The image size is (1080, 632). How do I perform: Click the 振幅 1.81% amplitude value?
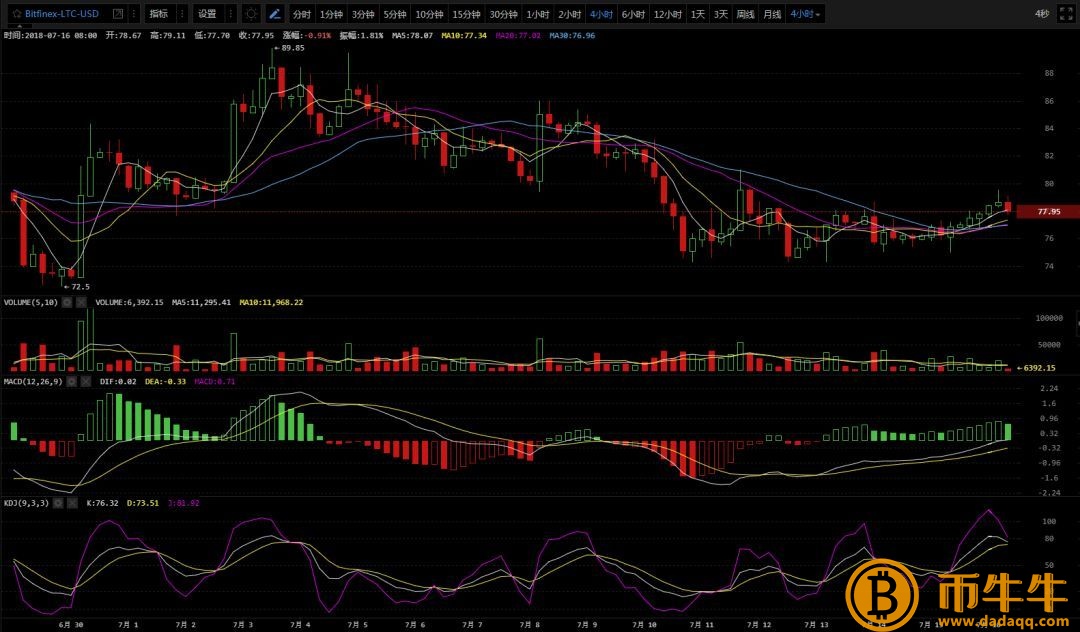click(x=361, y=35)
